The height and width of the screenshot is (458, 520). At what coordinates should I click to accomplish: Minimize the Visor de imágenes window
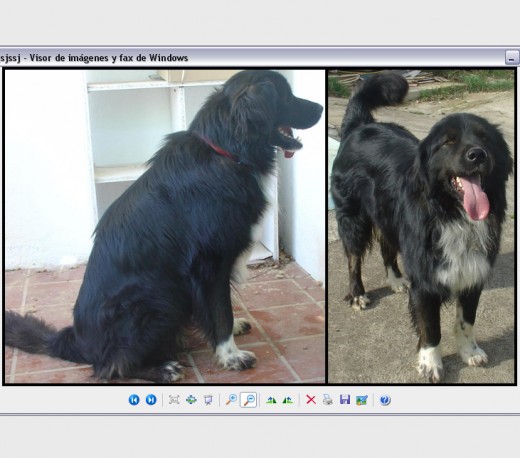pyautogui.click(x=512, y=57)
